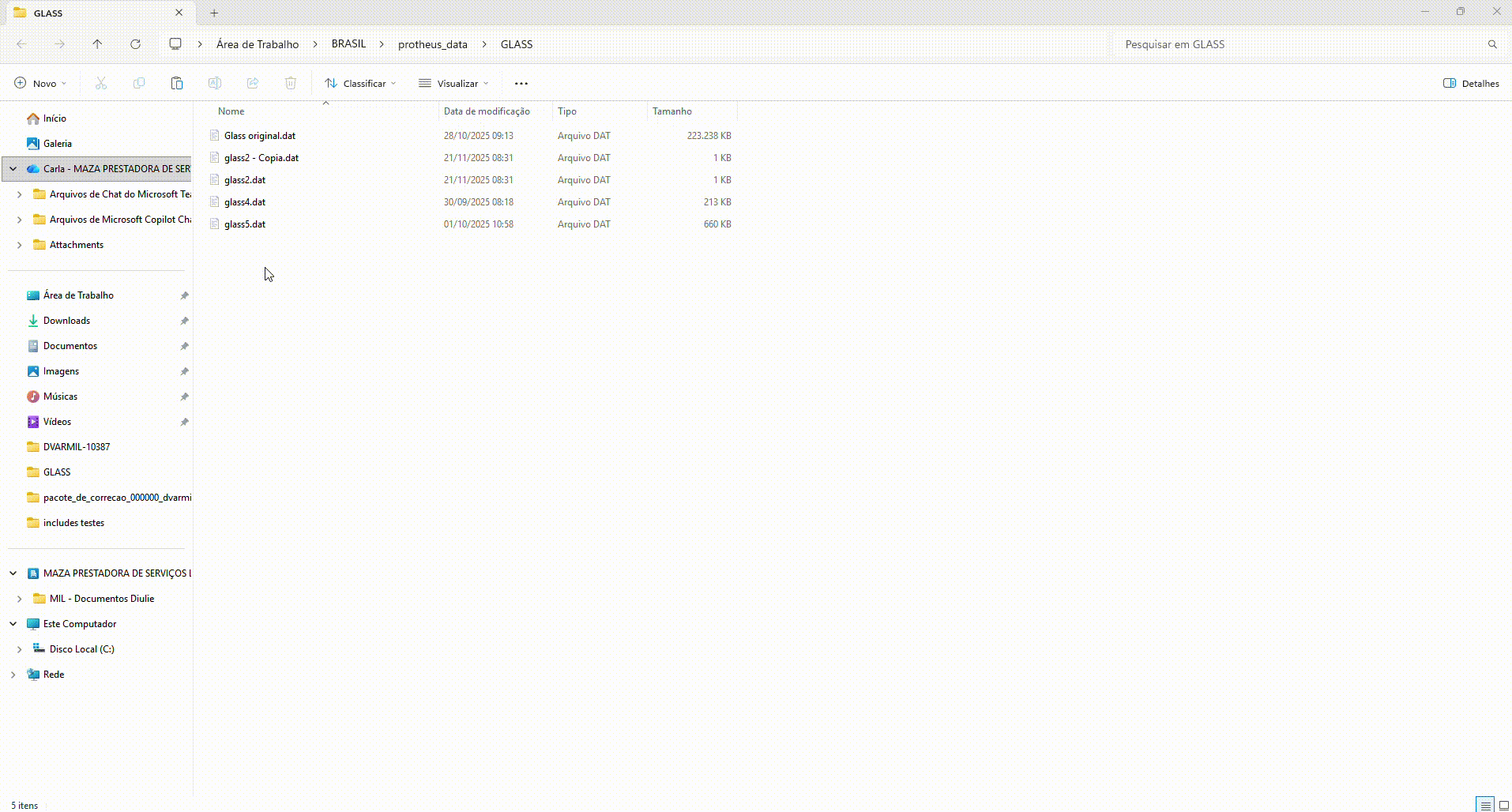
Task: Go back with the back arrow
Action: (21, 44)
